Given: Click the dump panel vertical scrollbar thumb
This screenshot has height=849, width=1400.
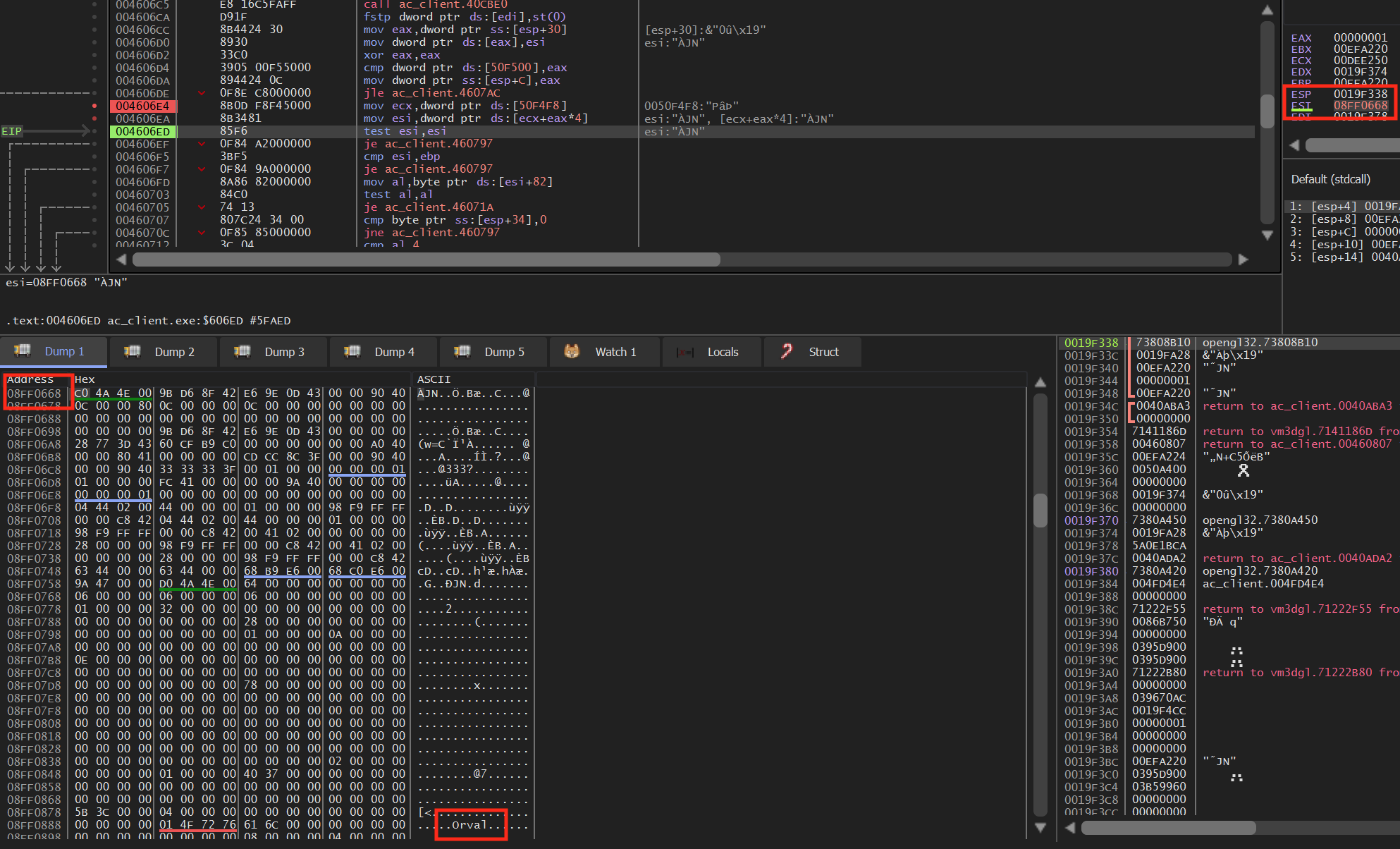Looking at the screenshot, I should 1040,510.
